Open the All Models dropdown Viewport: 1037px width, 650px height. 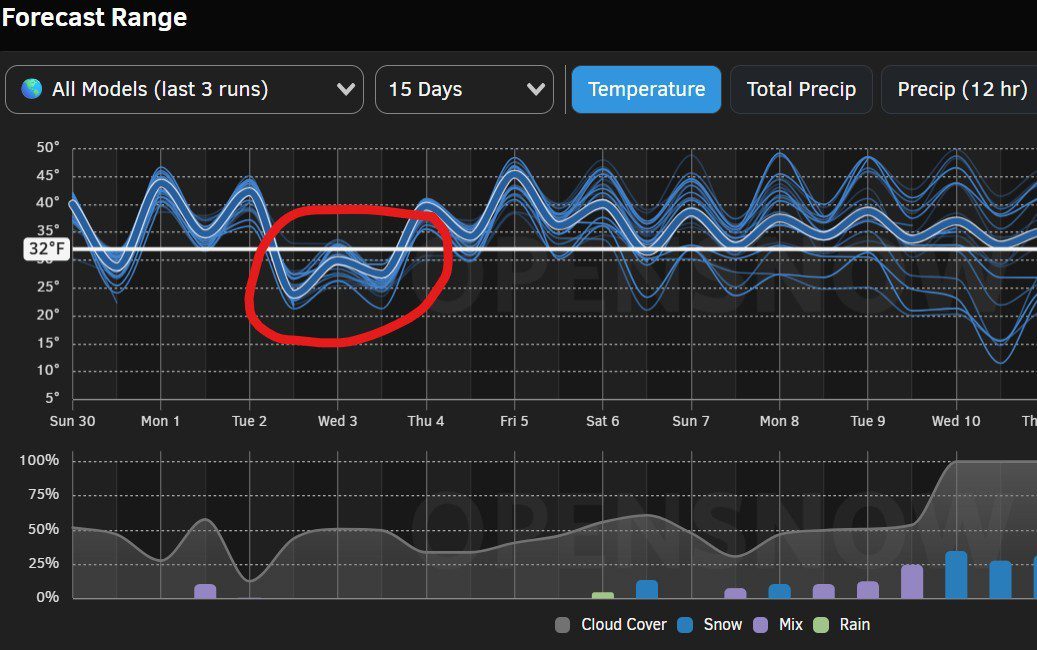click(x=184, y=90)
